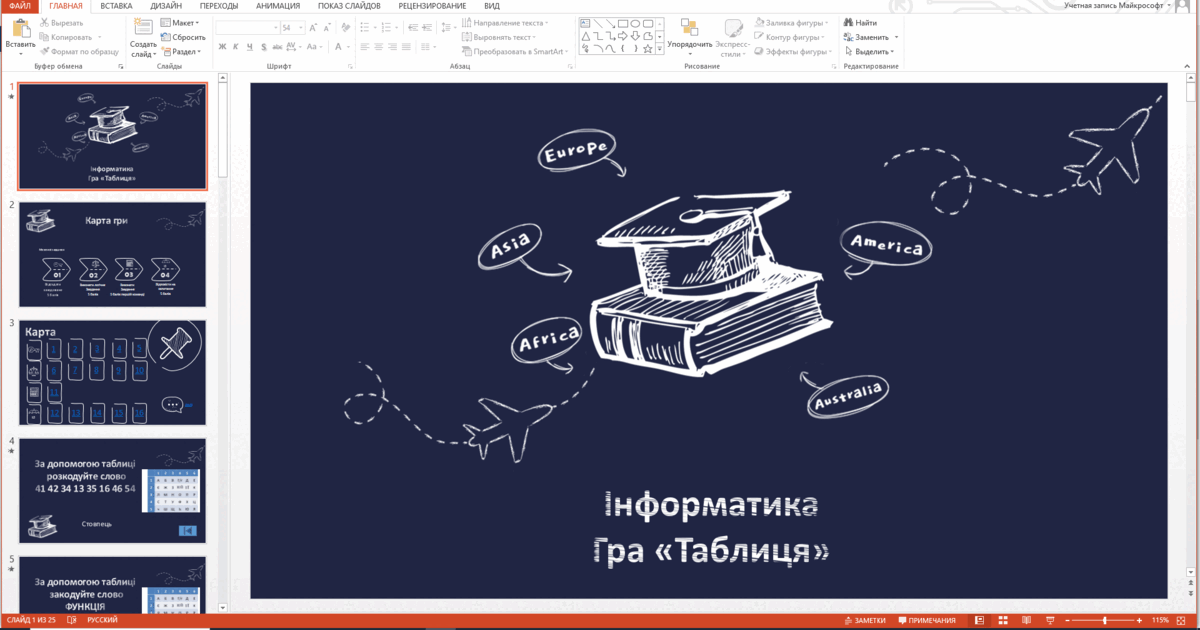Toggle strikethrough (abc) formatting
1200x630 pixels.
(x=277, y=47)
